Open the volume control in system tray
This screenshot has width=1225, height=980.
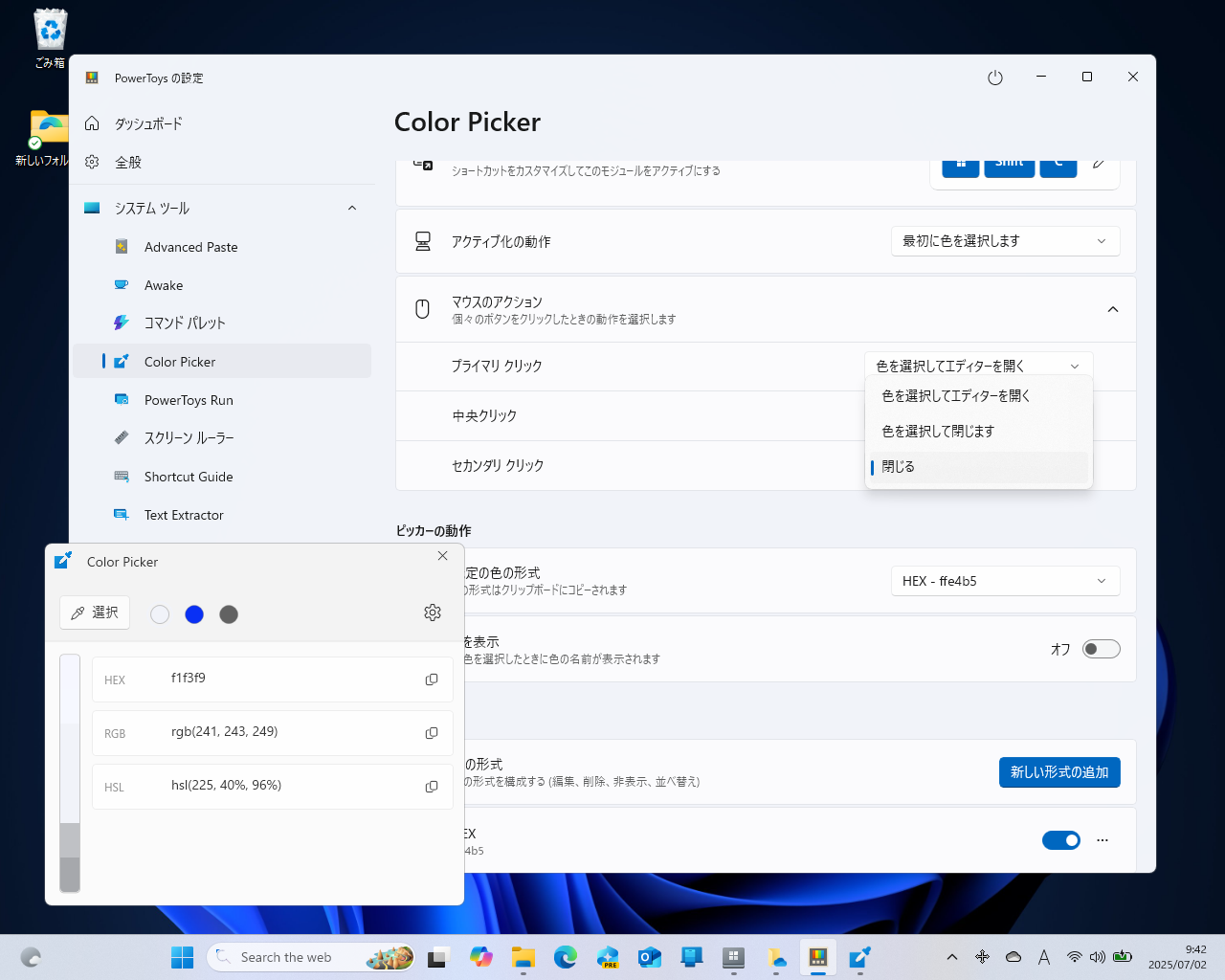point(1098,957)
